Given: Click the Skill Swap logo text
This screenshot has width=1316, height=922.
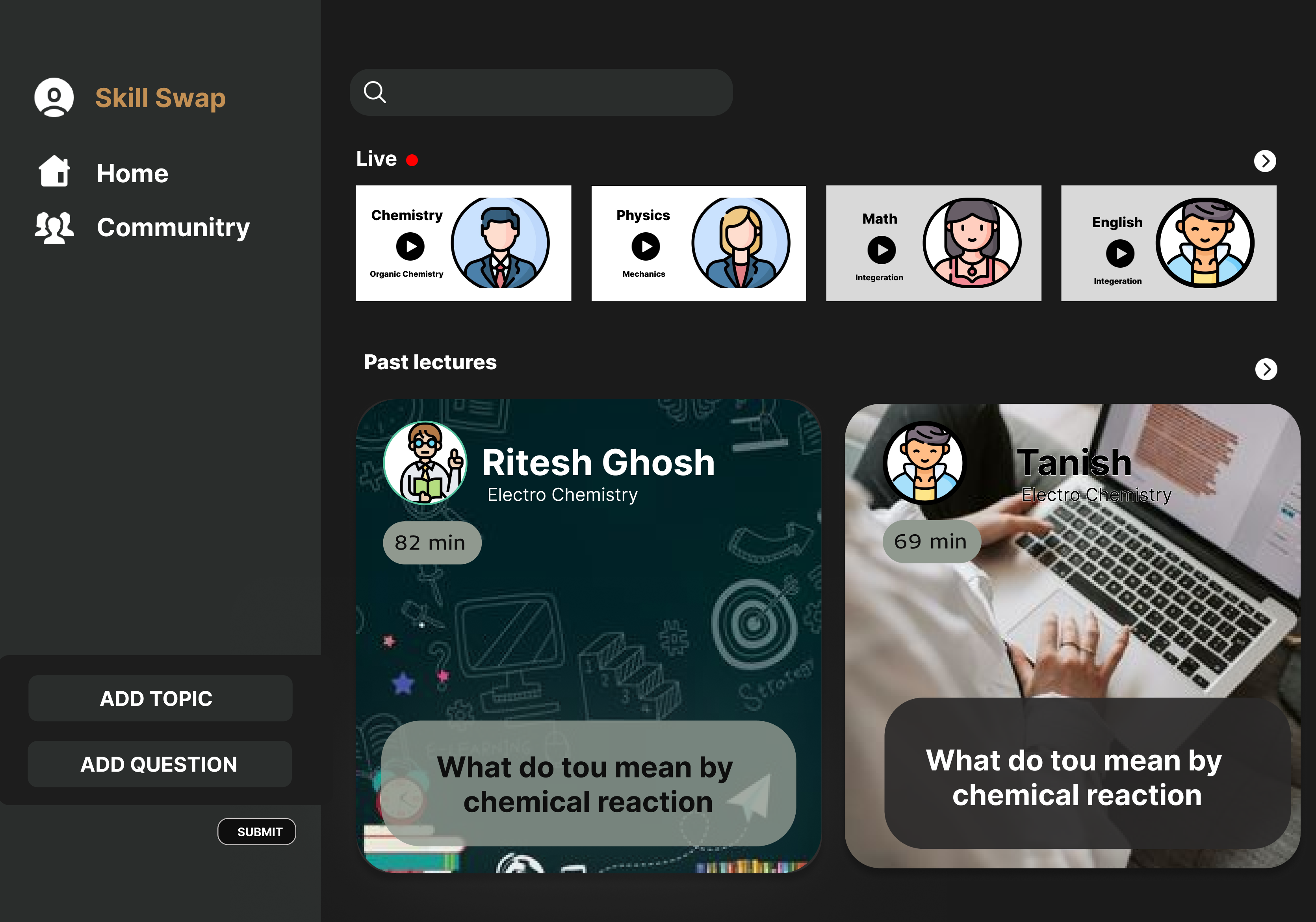Looking at the screenshot, I should coord(160,97).
